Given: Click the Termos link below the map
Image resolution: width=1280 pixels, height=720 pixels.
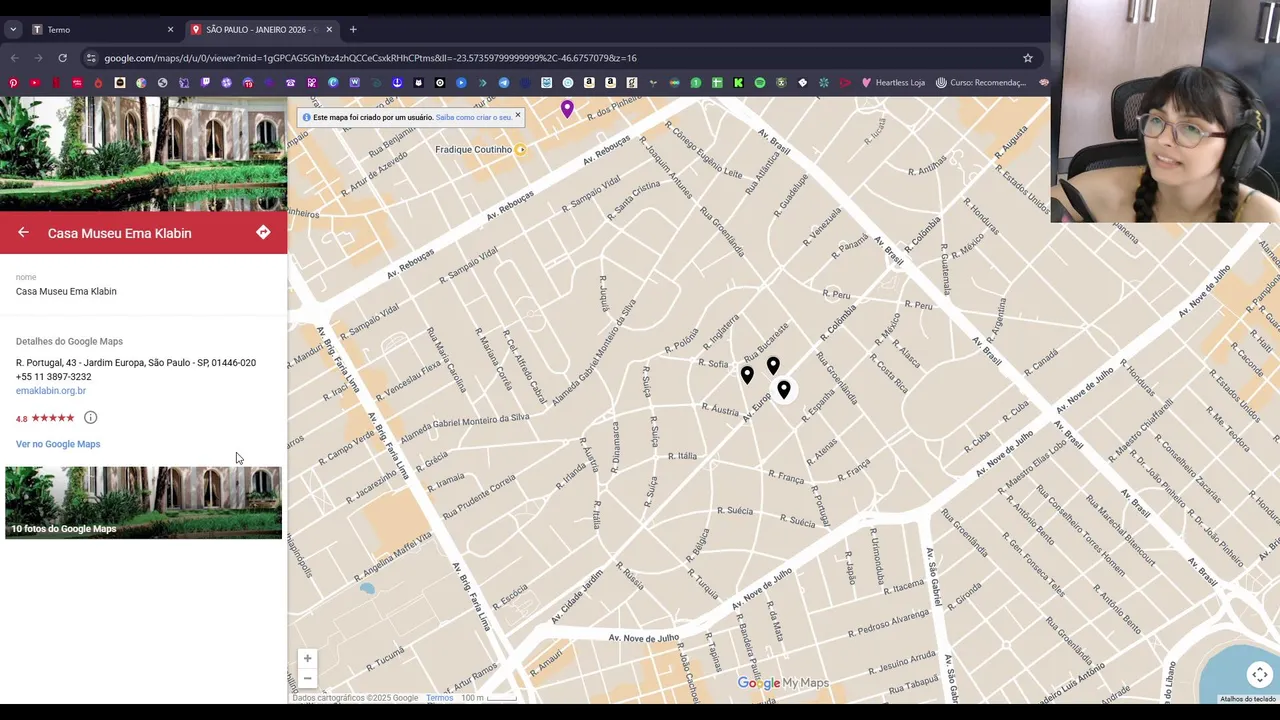Looking at the screenshot, I should pyautogui.click(x=439, y=698).
